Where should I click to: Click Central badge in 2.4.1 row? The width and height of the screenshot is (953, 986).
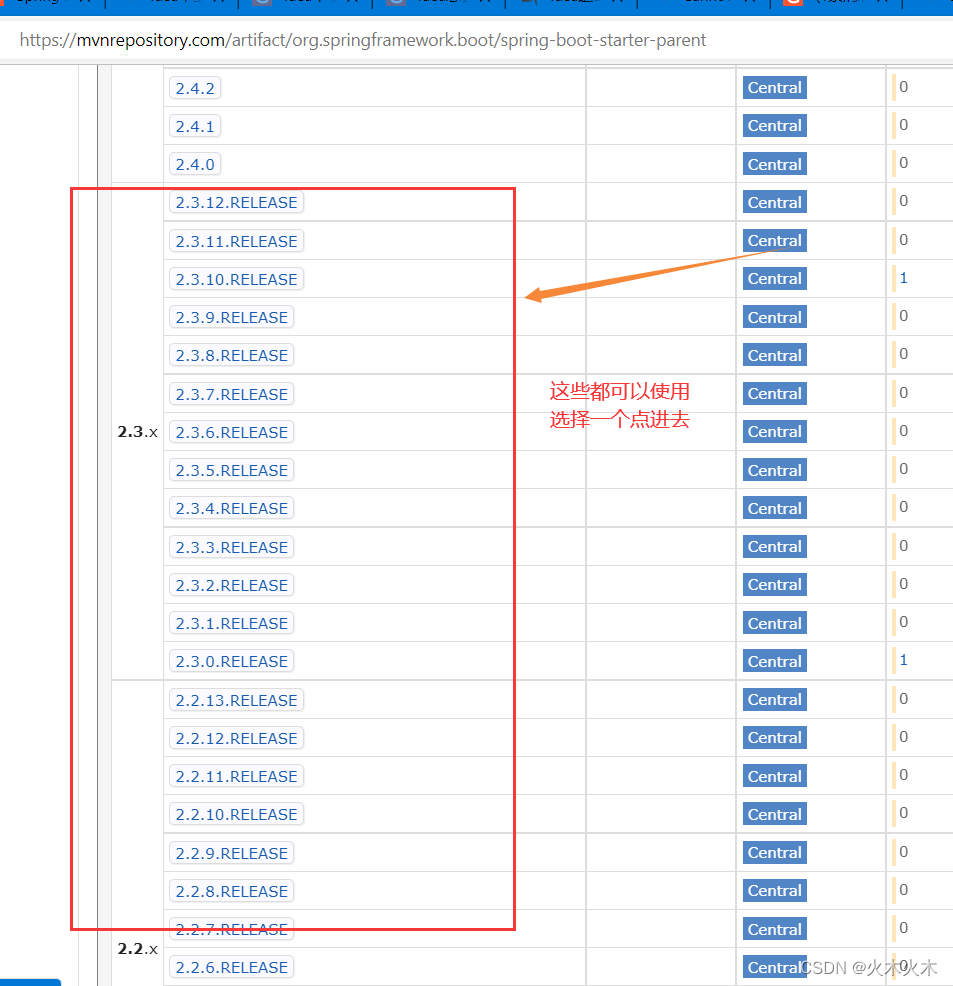(x=774, y=126)
